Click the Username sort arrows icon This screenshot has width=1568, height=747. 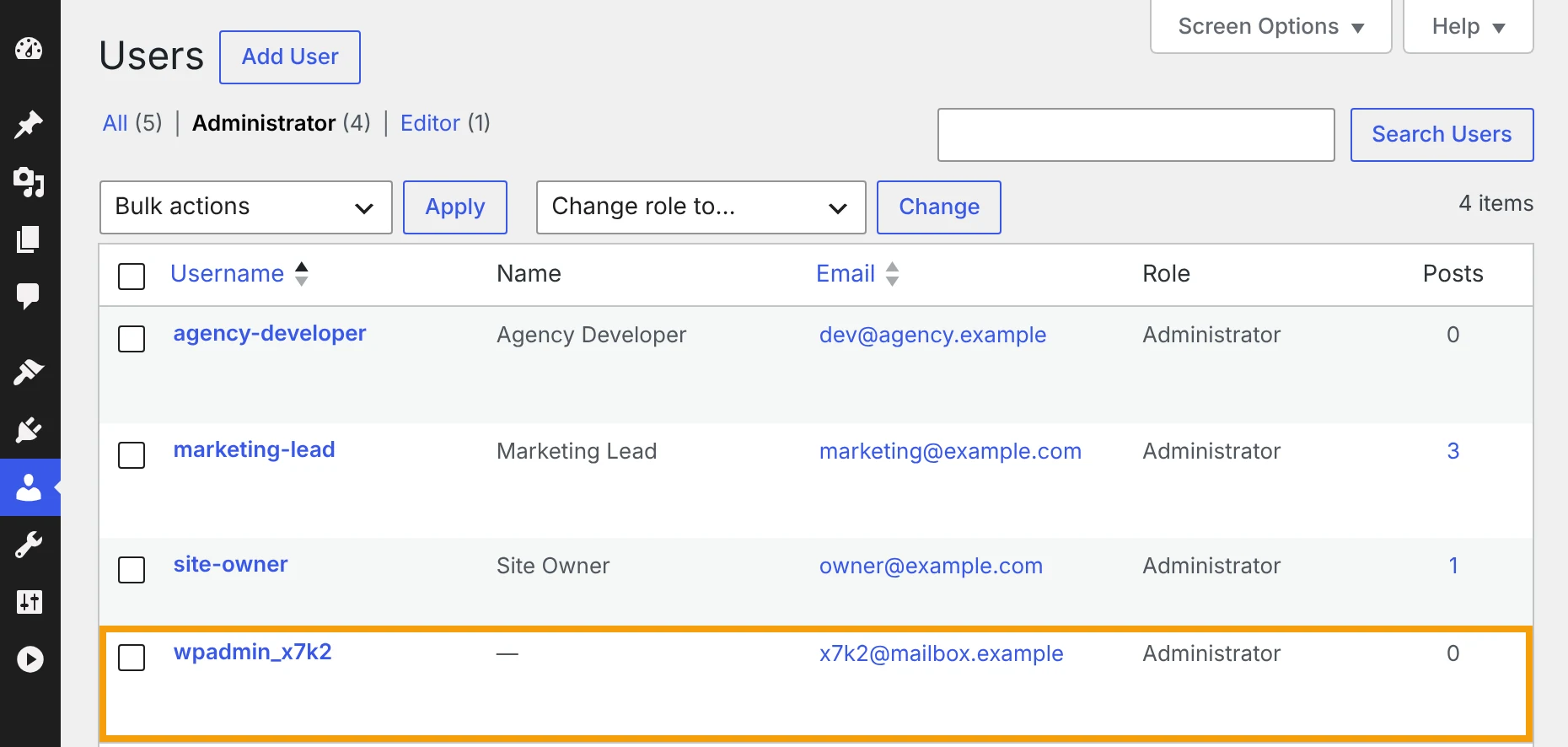click(x=302, y=273)
